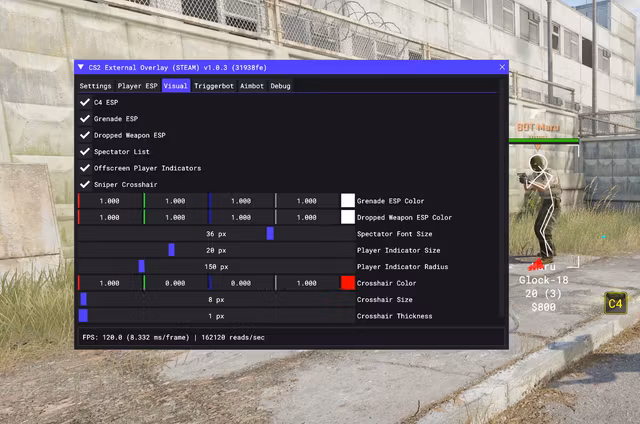Screen dimensions: 640x424
Task: Open the Grenade ESP Color white swatch
Action: click(348, 201)
